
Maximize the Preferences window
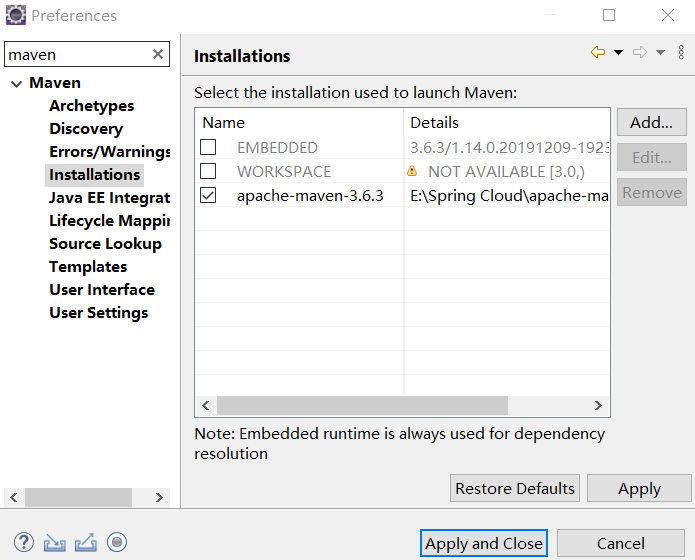point(609,15)
